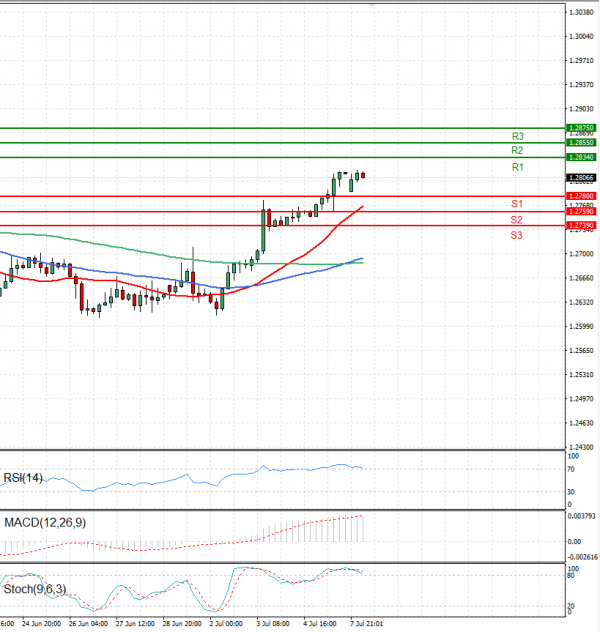The image size is (600, 632).
Task: Click the Stoch(9,6,3) indicator label
Action: click(35, 589)
